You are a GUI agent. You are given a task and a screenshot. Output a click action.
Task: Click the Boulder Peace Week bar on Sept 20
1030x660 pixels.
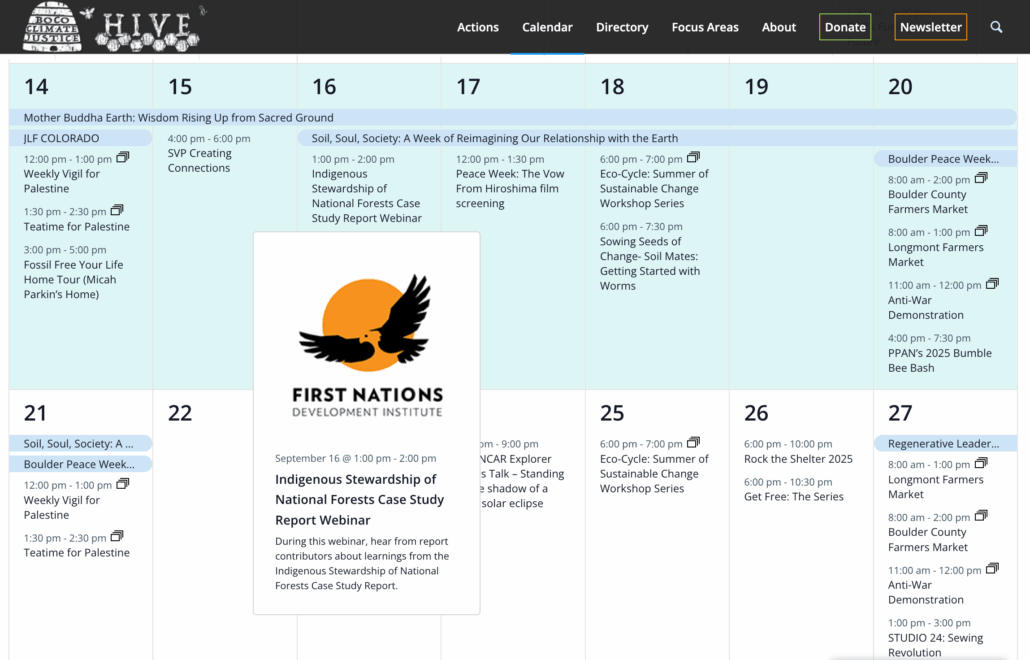pyautogui.click(x=943, y=159)
